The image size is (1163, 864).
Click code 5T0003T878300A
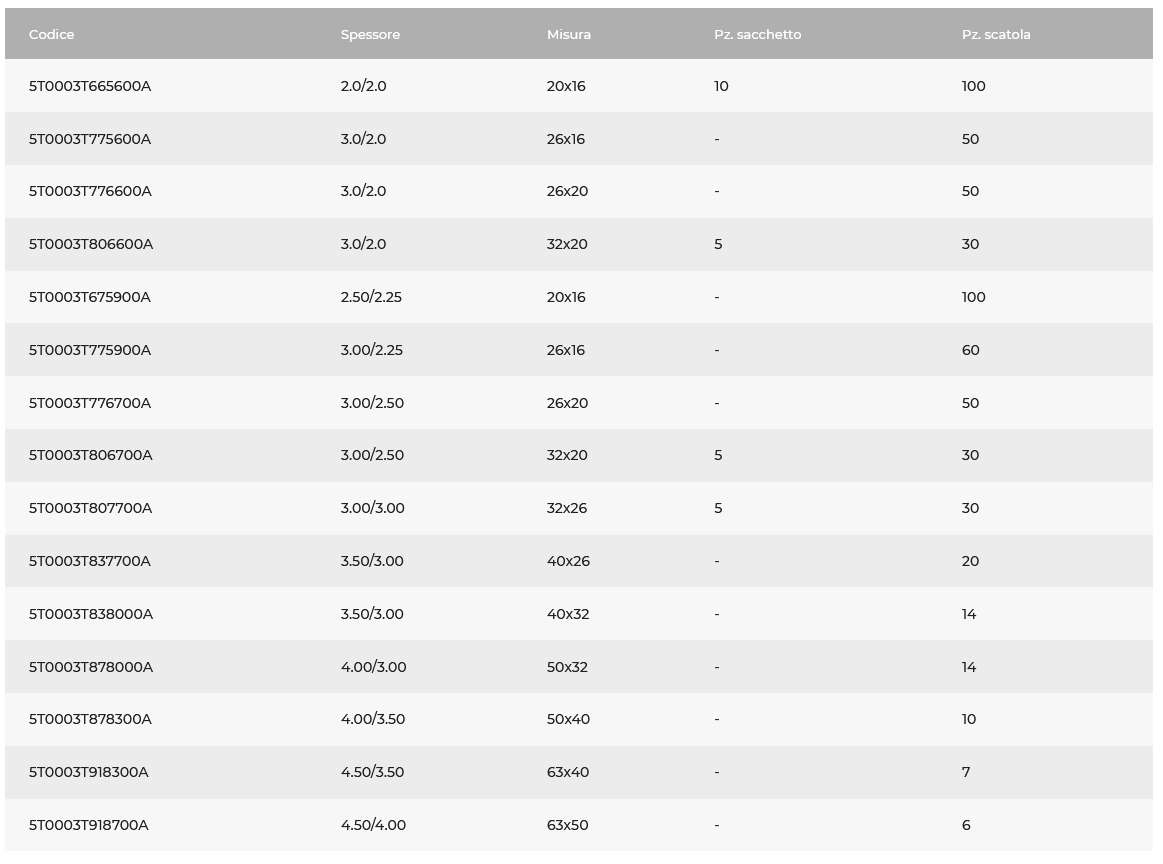point(90,719)
